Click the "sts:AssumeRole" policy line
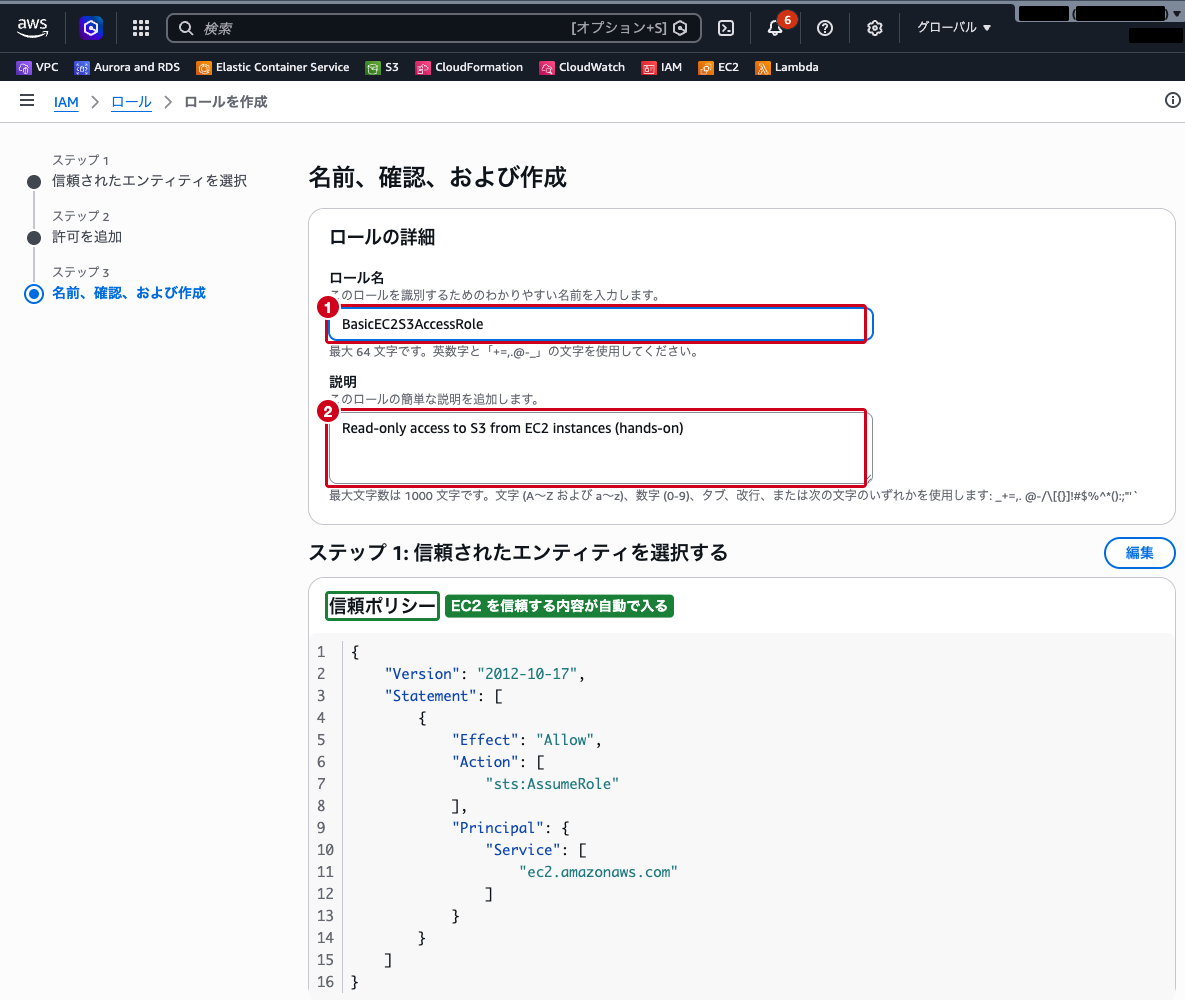 click(552, 784)
